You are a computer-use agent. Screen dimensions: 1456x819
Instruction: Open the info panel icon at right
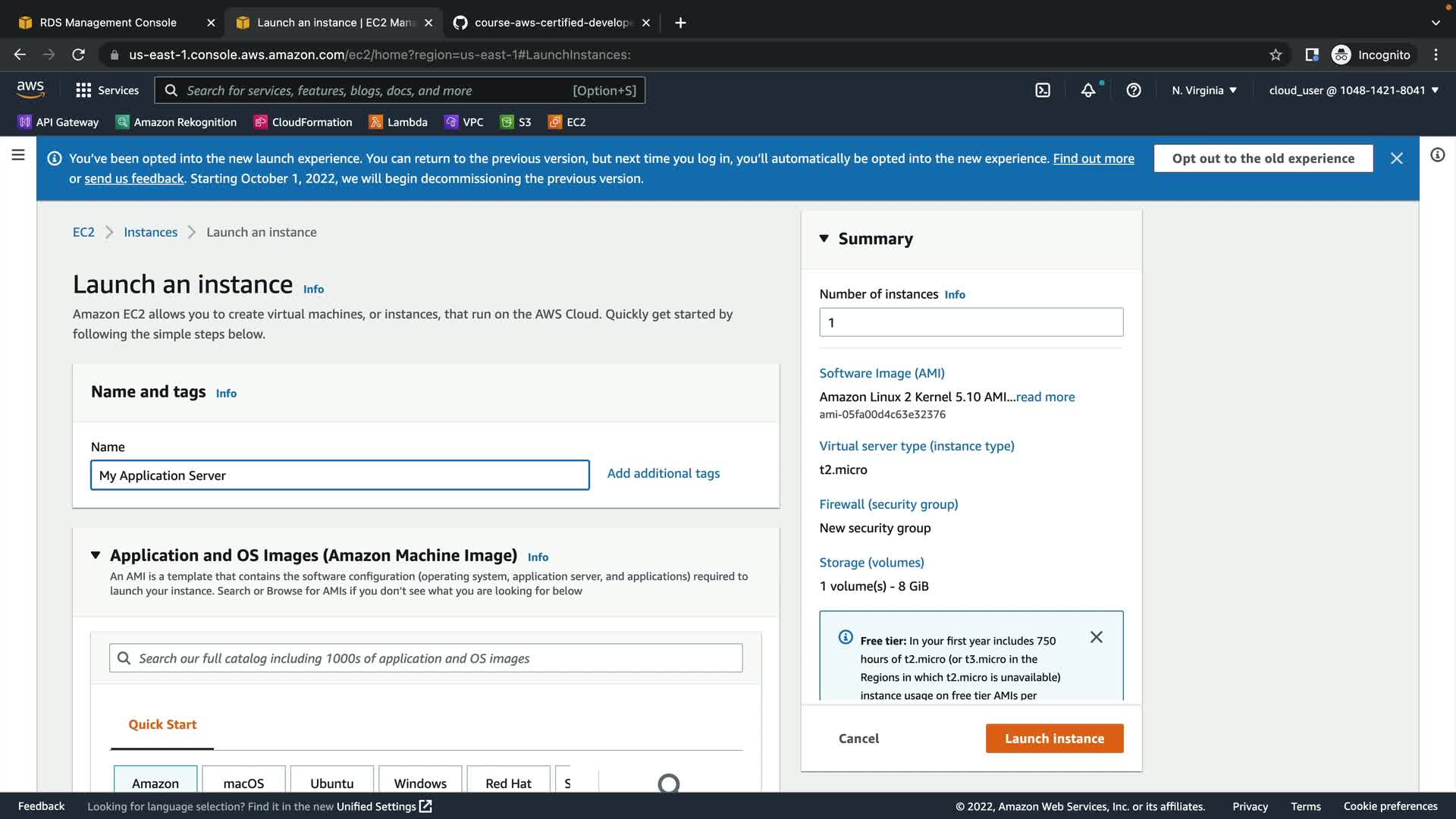pyautogui.click(x=1437, y=155)
